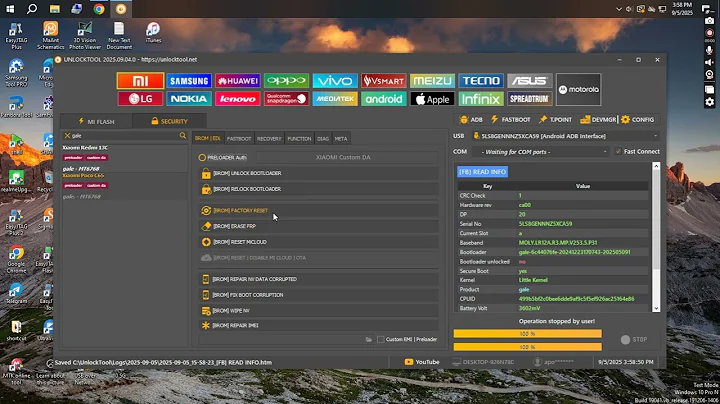Show hidden icons in system tray
720x404 pixels.
coord(619,9)
